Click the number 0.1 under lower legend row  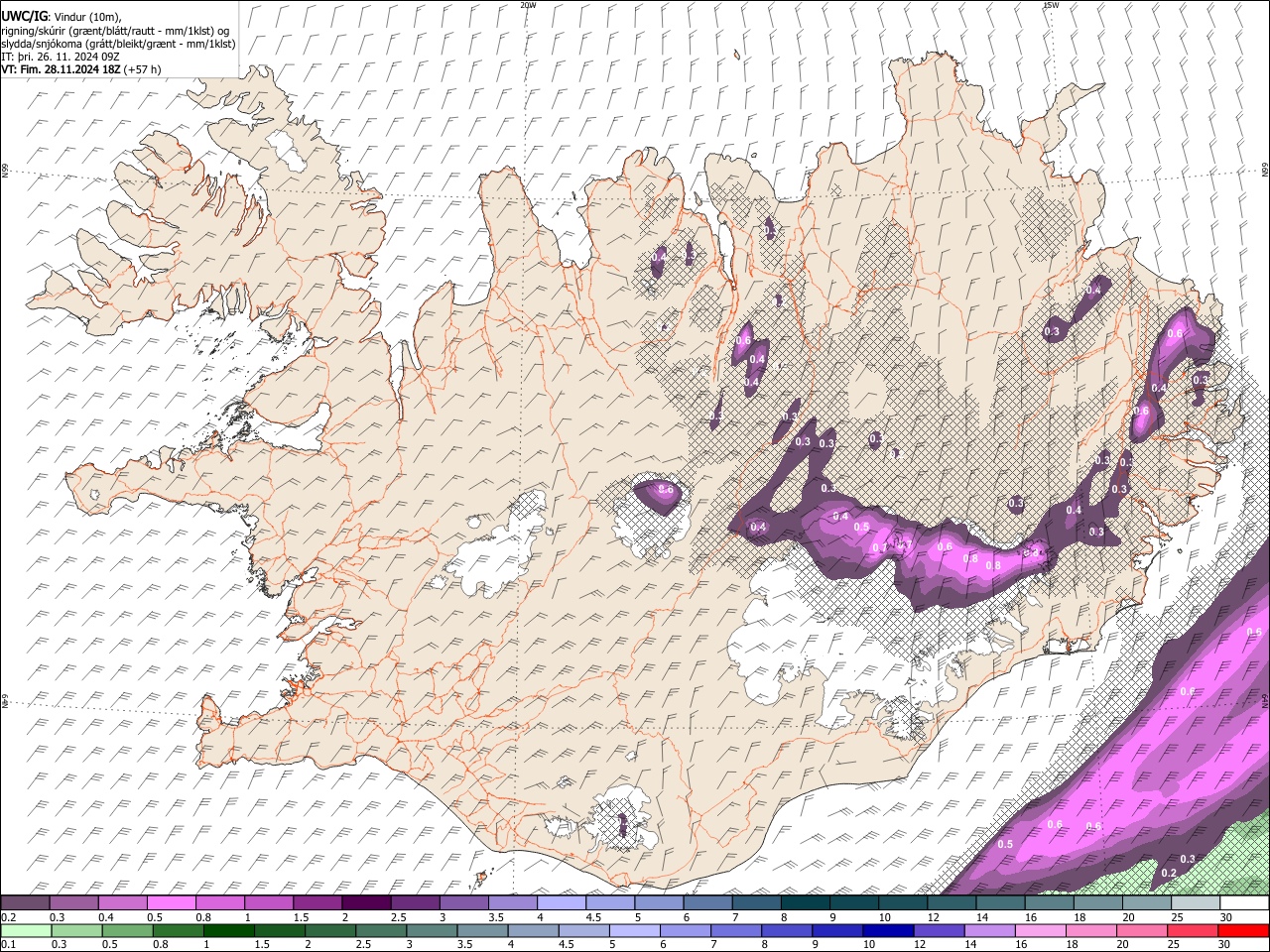click(9, 944)
